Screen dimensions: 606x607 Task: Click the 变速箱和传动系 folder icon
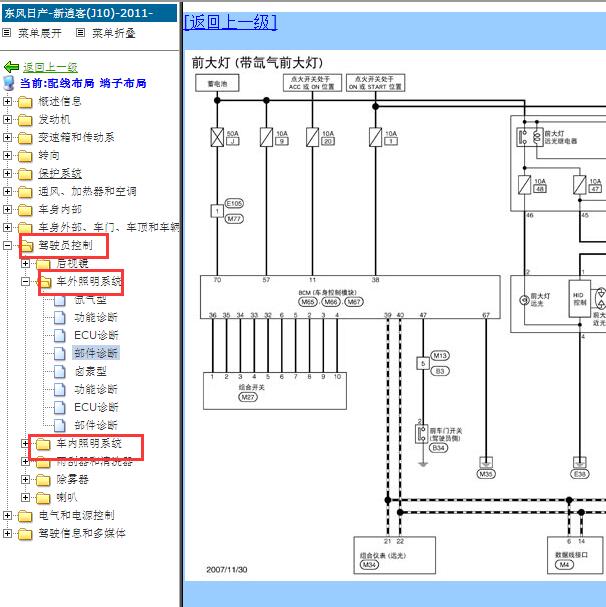[25, 138]
